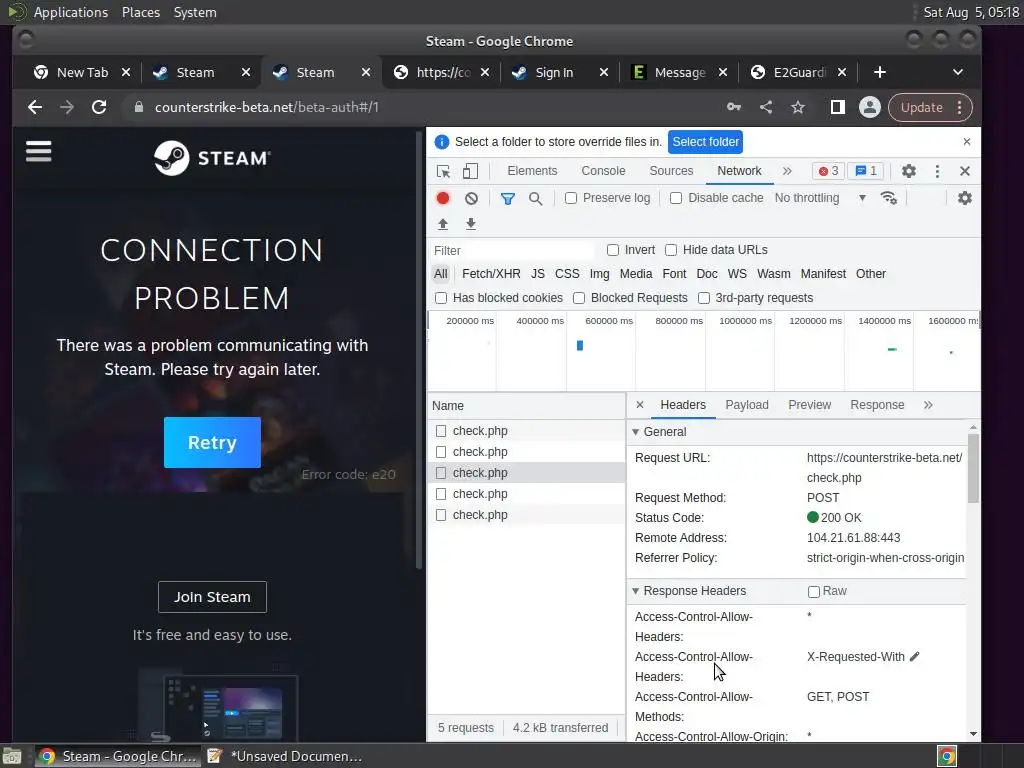Image resolution: width=1024 pixels, height=768 pixels.
Task: Click the red errors count badge
Action: [x=828, y=171]
